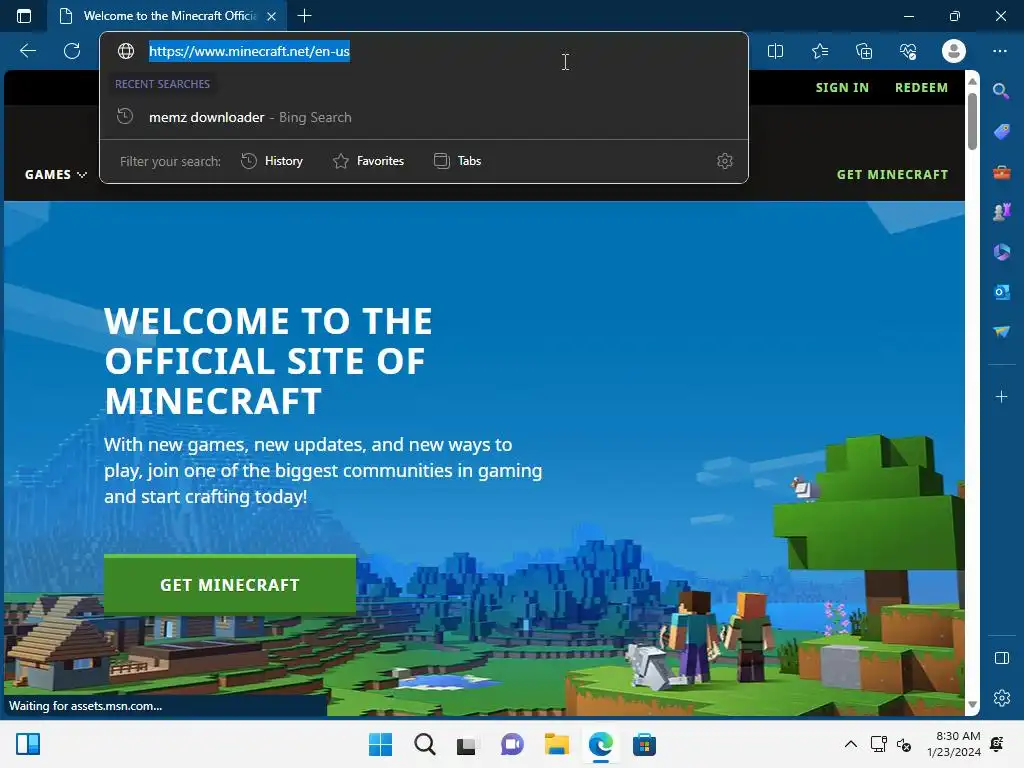Open a new browser tab
This screenshot has height=768, width=1024.
click(x=304, y=16)
